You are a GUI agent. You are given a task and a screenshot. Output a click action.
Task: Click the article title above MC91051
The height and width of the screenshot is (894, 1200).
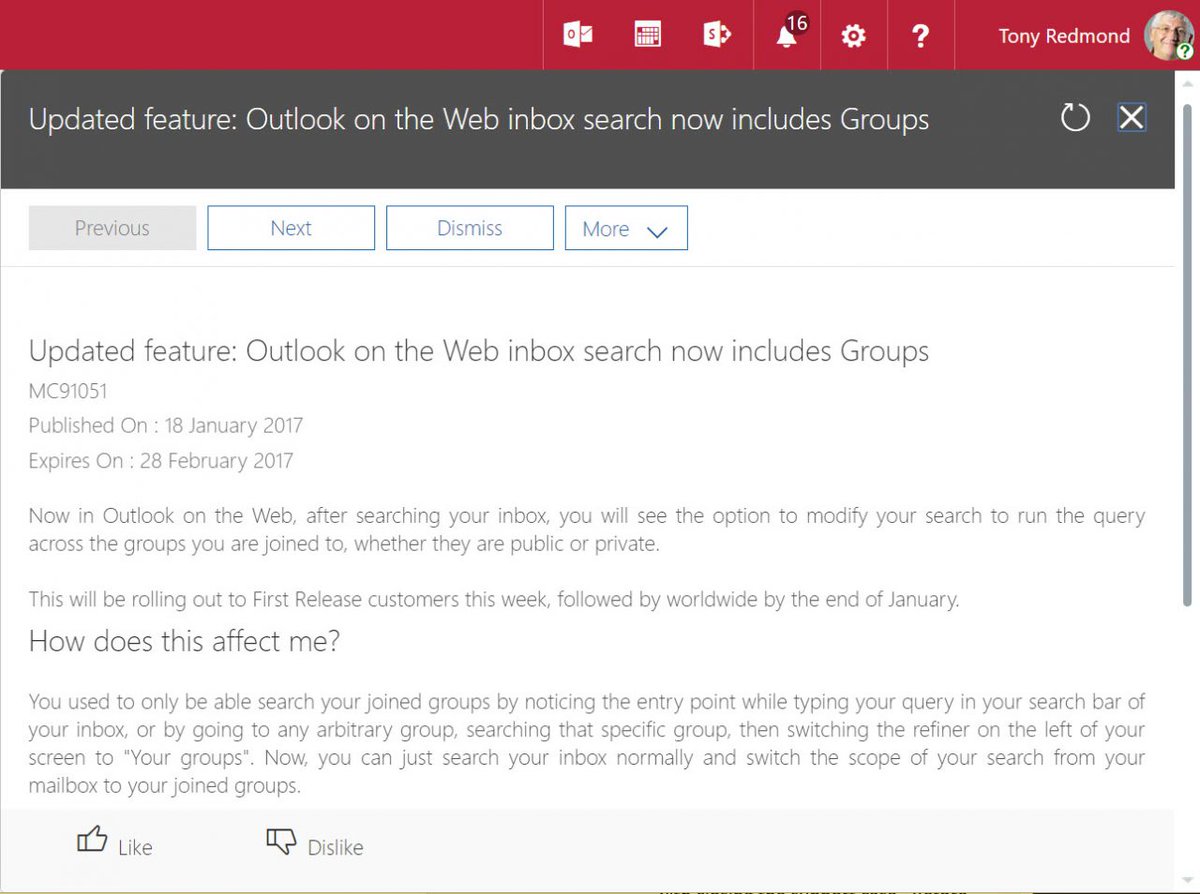[479, 351]
